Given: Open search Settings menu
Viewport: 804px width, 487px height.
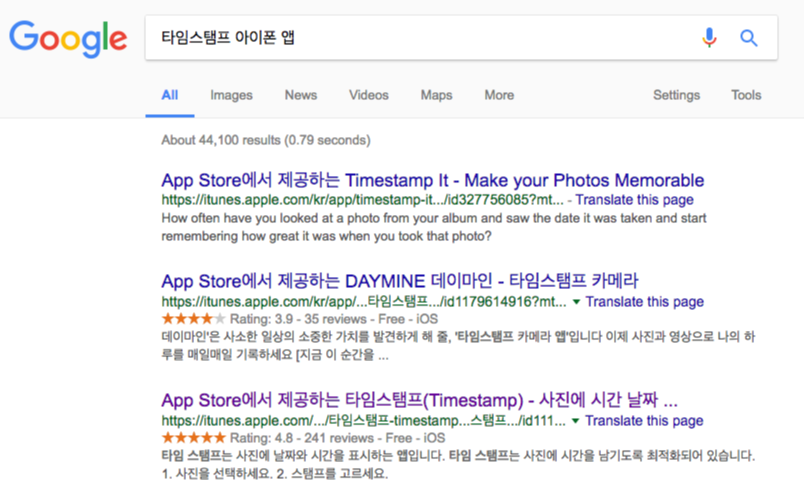Looking at the screenshot, I should coord(676,95).
